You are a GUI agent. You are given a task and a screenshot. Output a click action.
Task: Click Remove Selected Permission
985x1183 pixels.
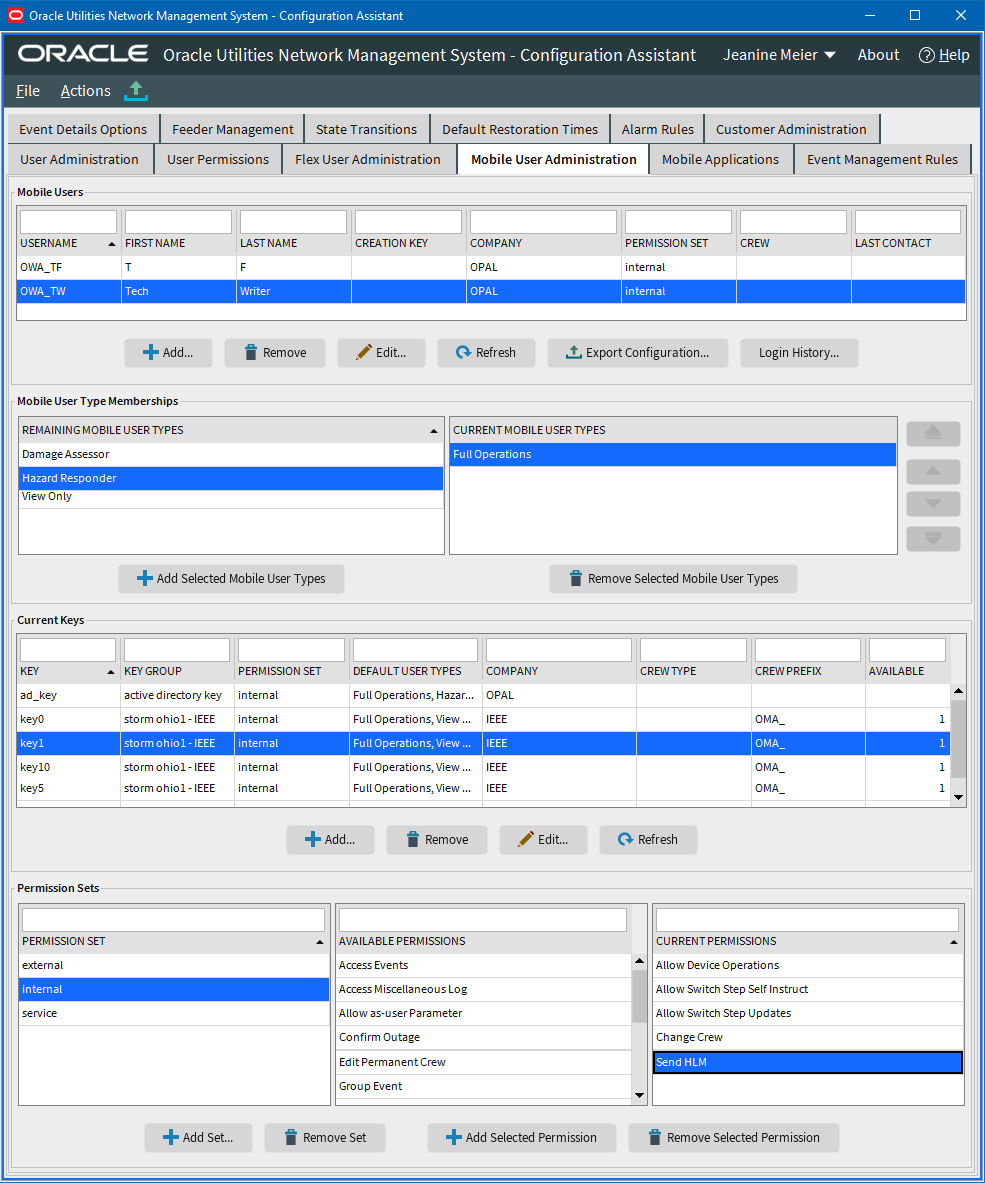pyautogui.click(x=734, y=1138)
